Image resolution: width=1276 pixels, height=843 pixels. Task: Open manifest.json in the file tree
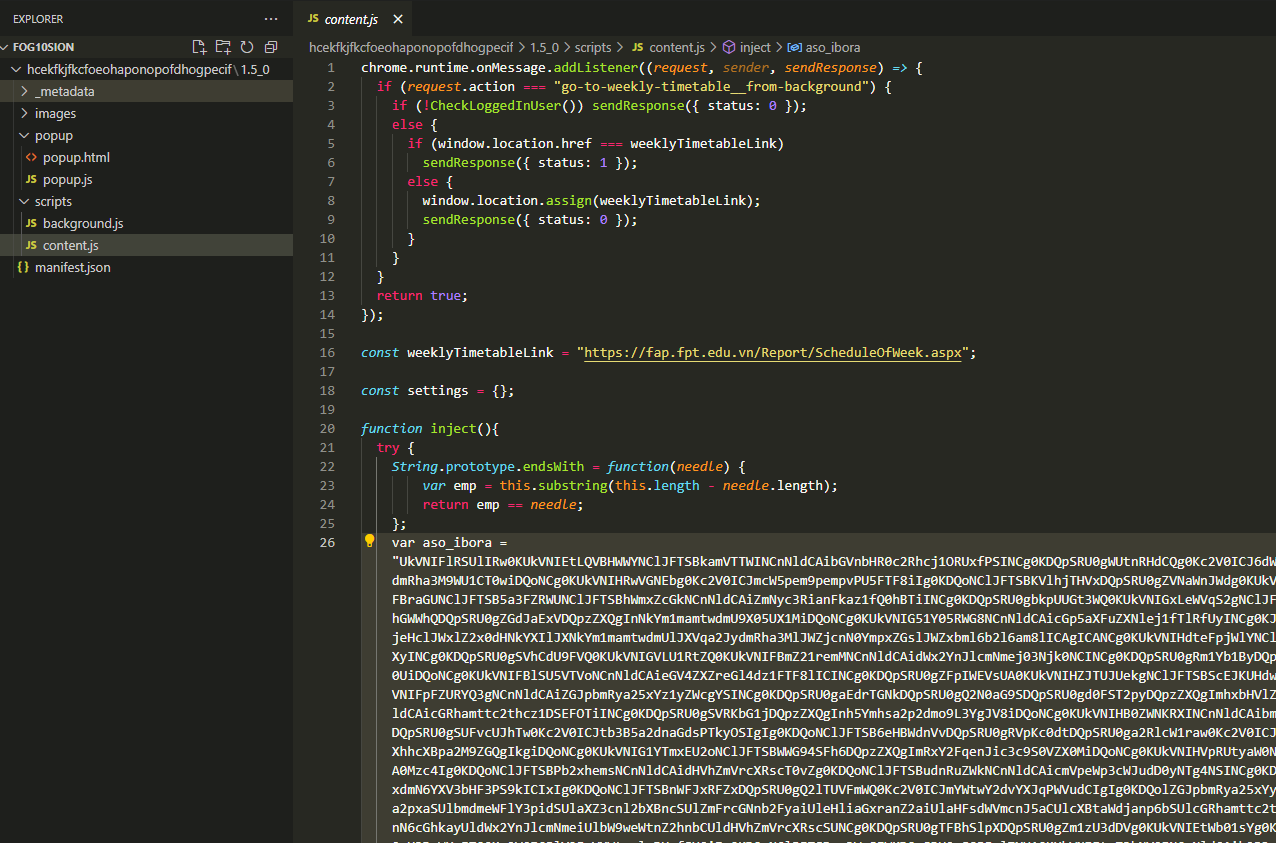(x=146, y=267)
